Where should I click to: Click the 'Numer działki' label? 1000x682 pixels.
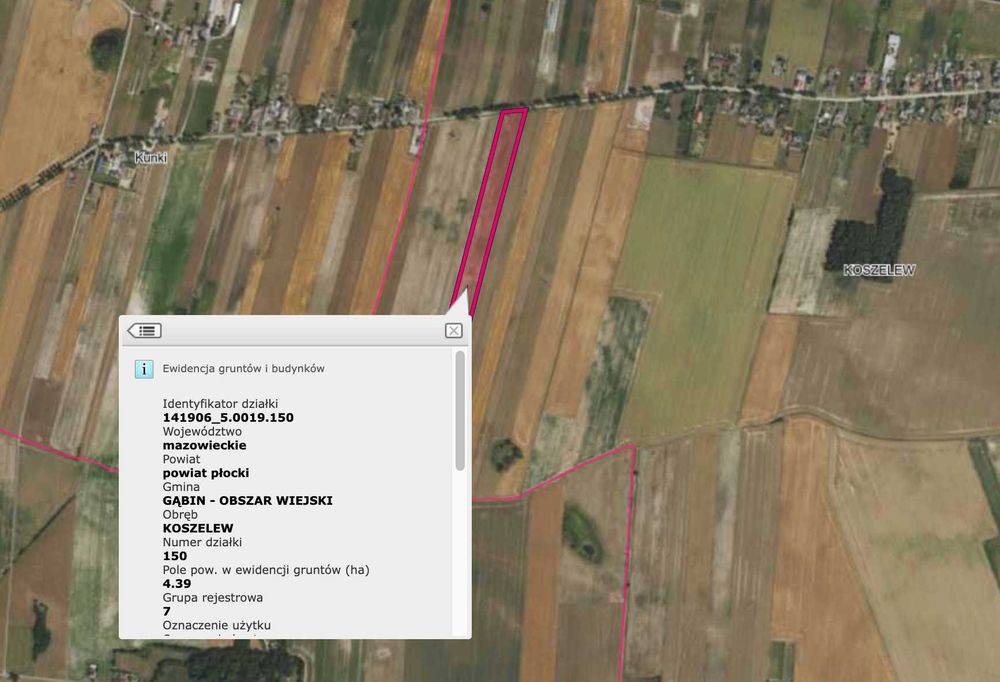point(202,542)
